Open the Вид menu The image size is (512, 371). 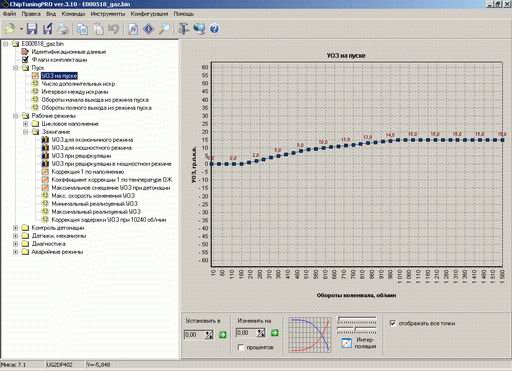click(x=51, y=14)
